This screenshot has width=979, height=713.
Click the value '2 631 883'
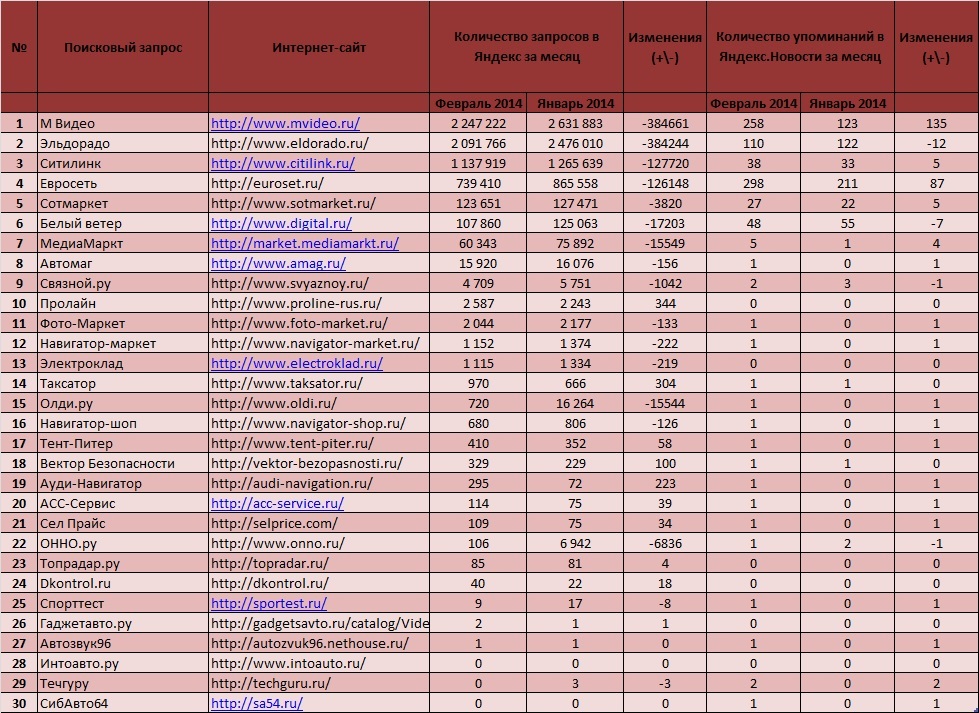(x=575, y=123)
